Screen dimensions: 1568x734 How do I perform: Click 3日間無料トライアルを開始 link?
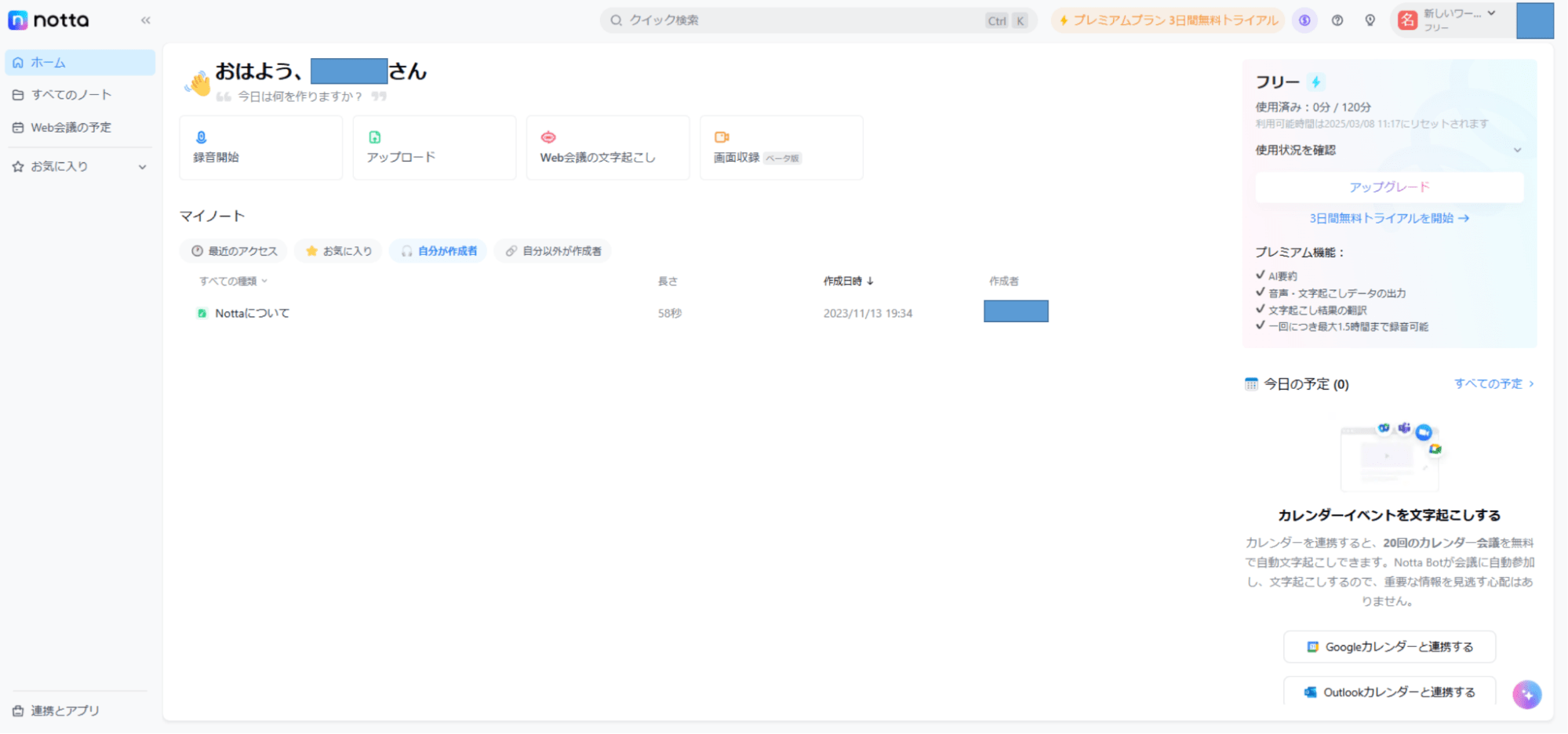click(1389, 218)
